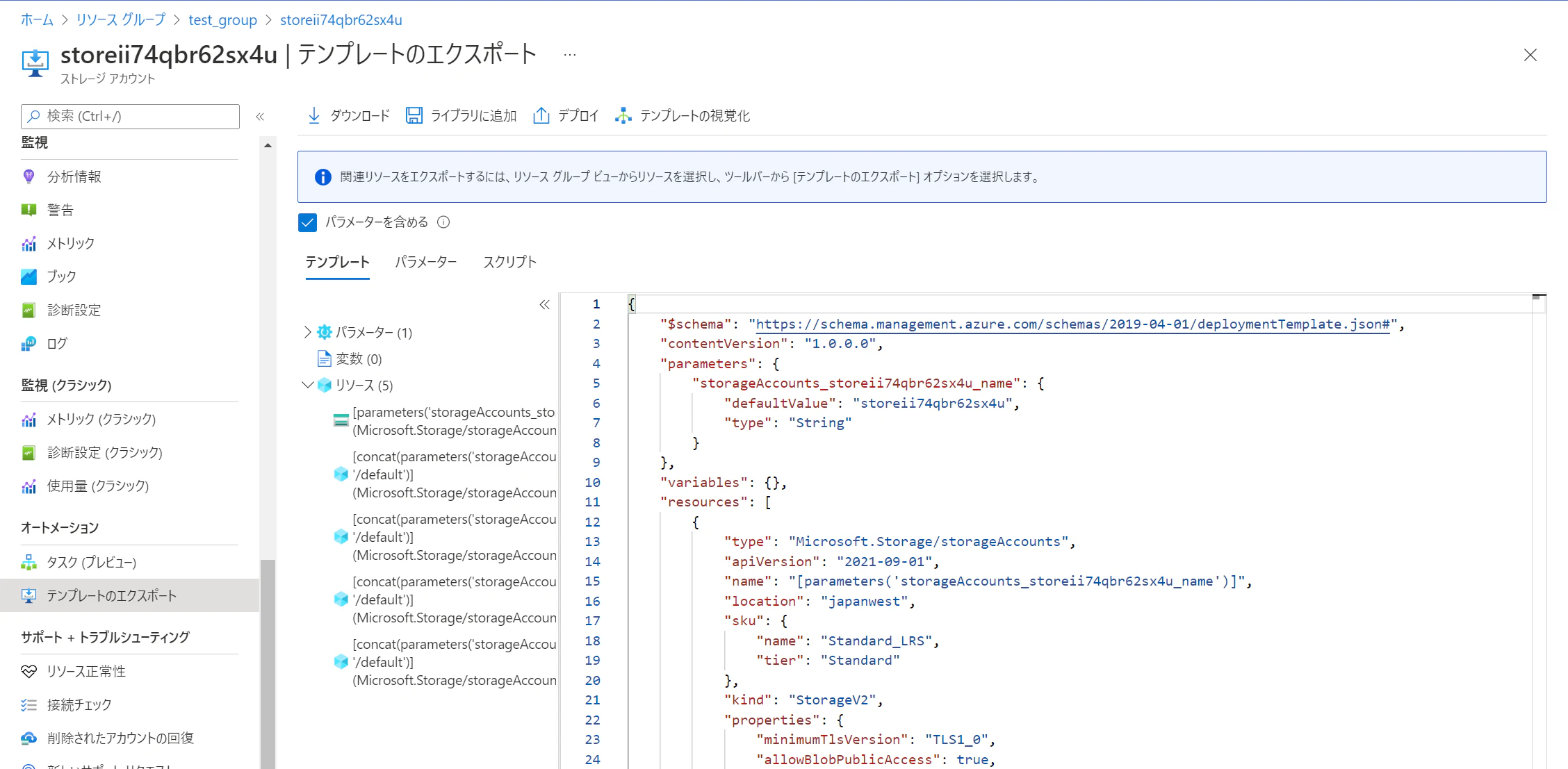This screenshot has height=769, width=1568.
Task: Toggle the include parameters checkbox
Action: tap(307, 222)
